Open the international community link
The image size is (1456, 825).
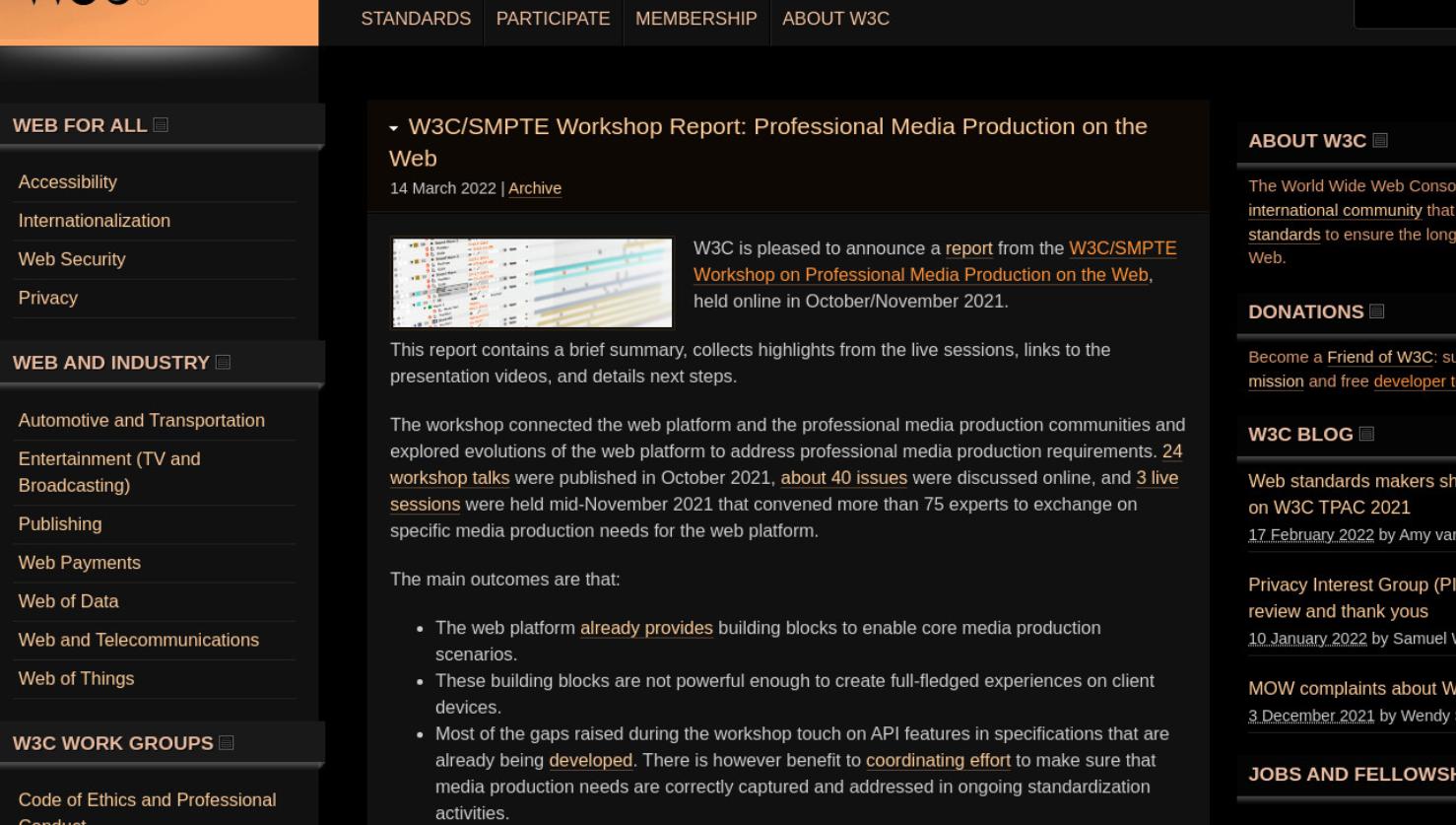tap(1335, 210)
